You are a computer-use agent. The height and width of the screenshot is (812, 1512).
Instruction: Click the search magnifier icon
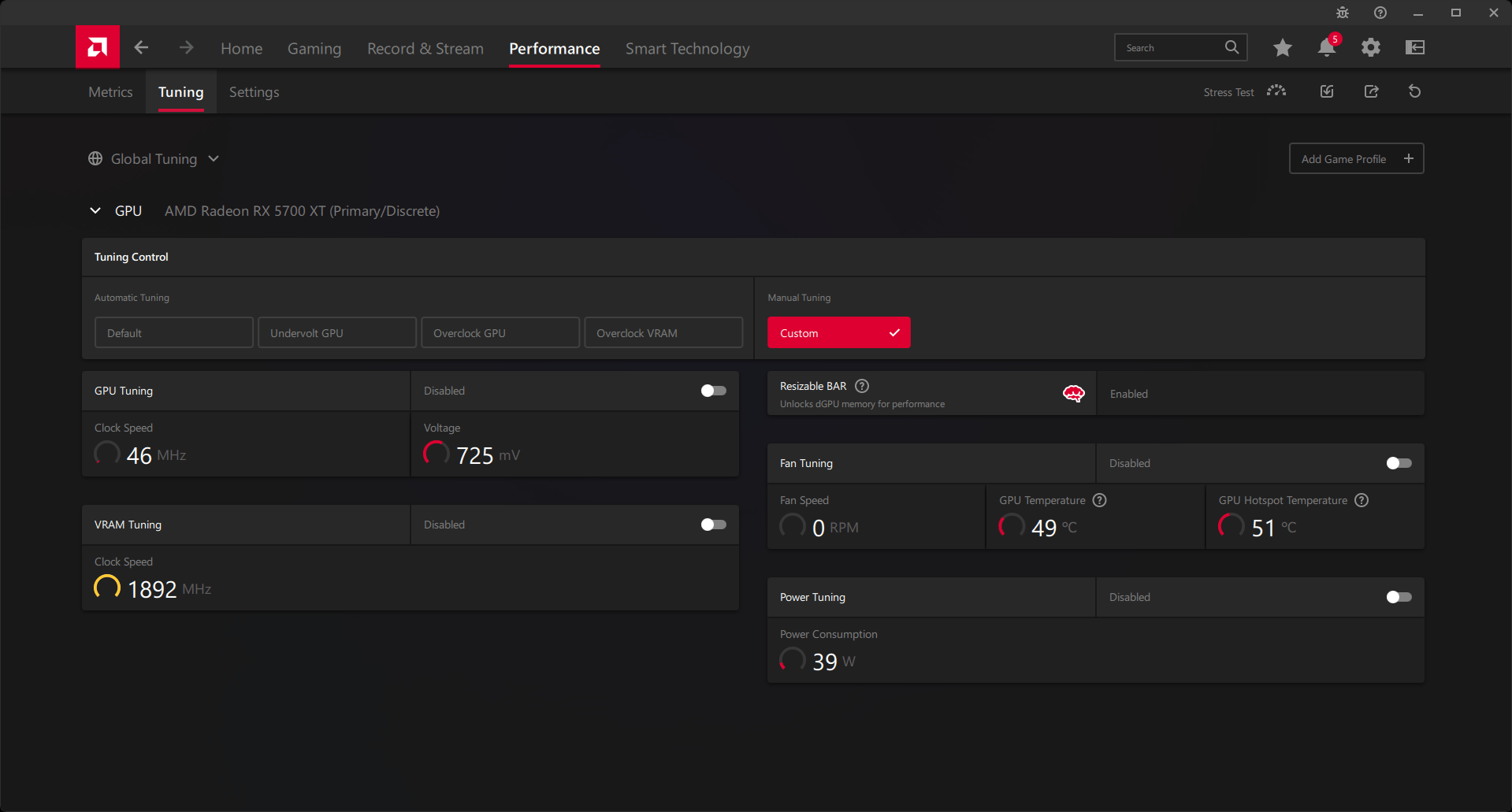(x=1232, y=47)
